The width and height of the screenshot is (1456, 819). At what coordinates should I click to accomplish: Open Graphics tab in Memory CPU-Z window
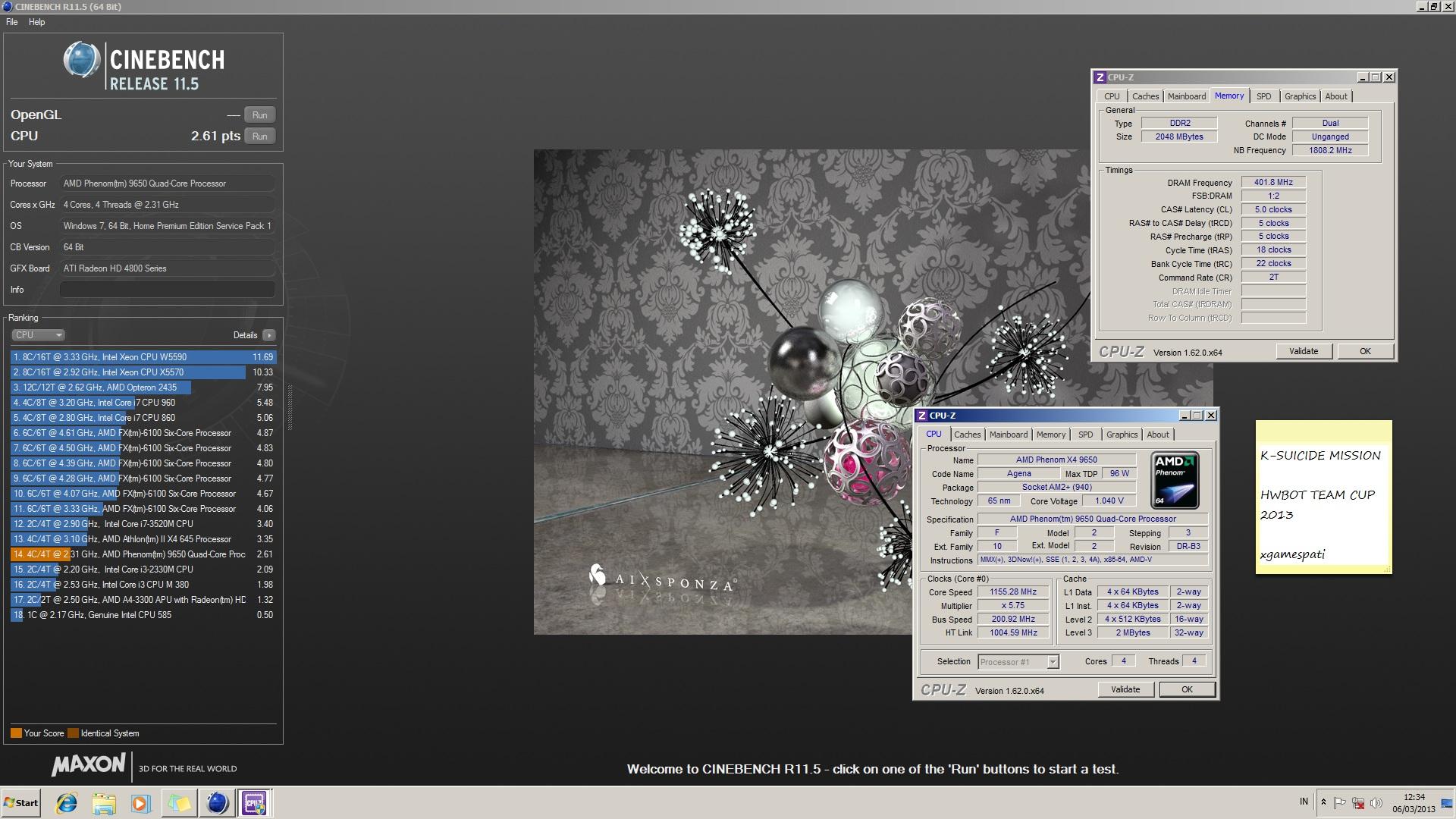(x=1300, y=96)
